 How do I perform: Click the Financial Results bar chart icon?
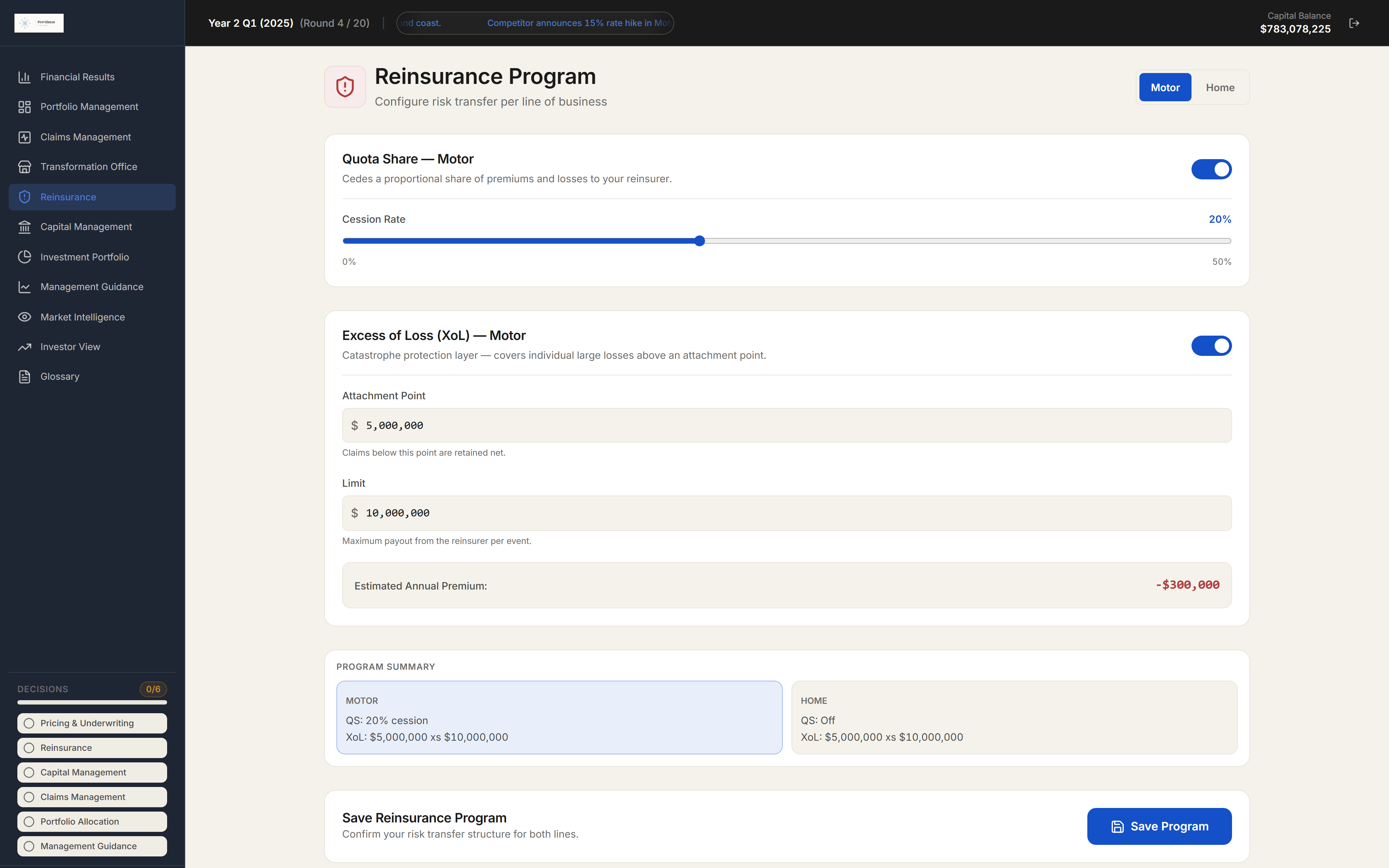click(24, 77)
